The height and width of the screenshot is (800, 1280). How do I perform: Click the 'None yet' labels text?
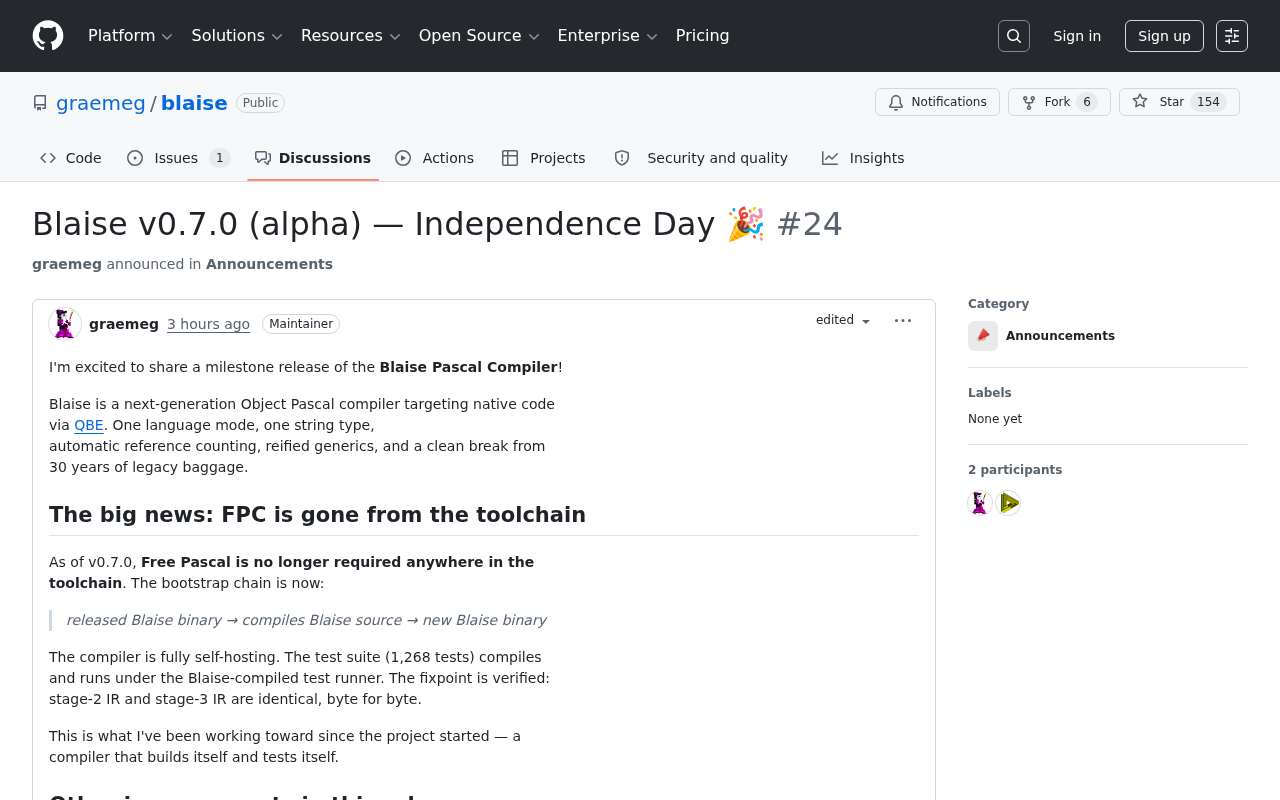(995, 419)
